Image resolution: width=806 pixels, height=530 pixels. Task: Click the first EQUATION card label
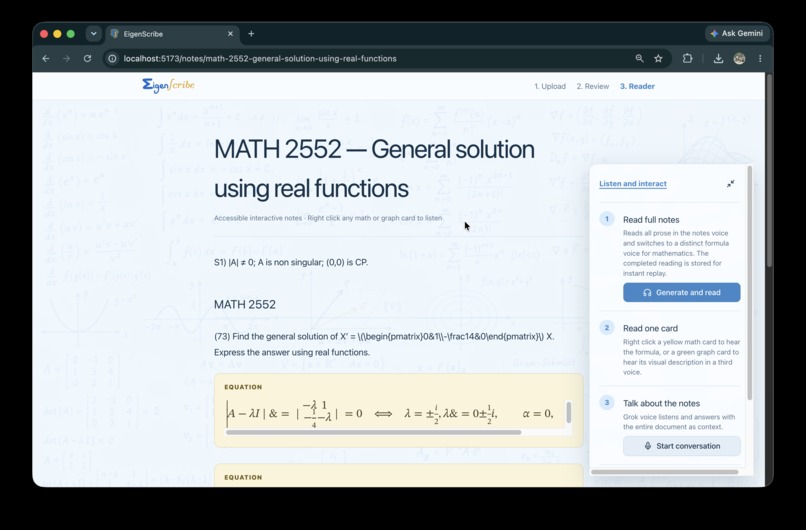click(243, 387)
